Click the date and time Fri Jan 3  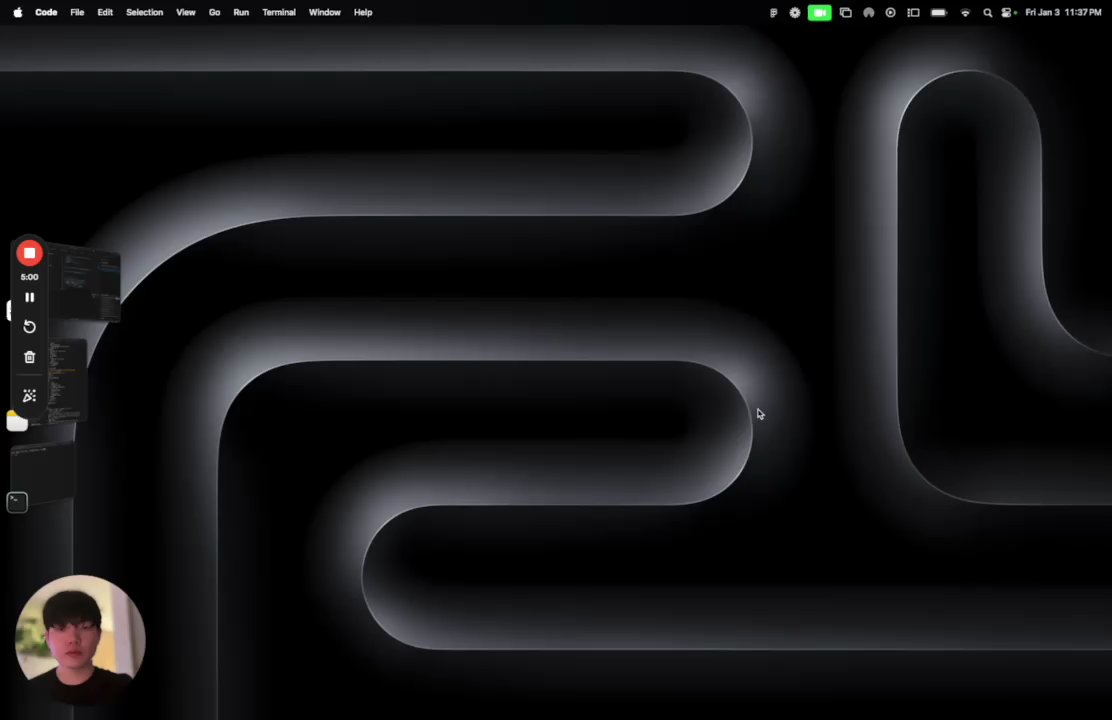(x=1063, y=12)
